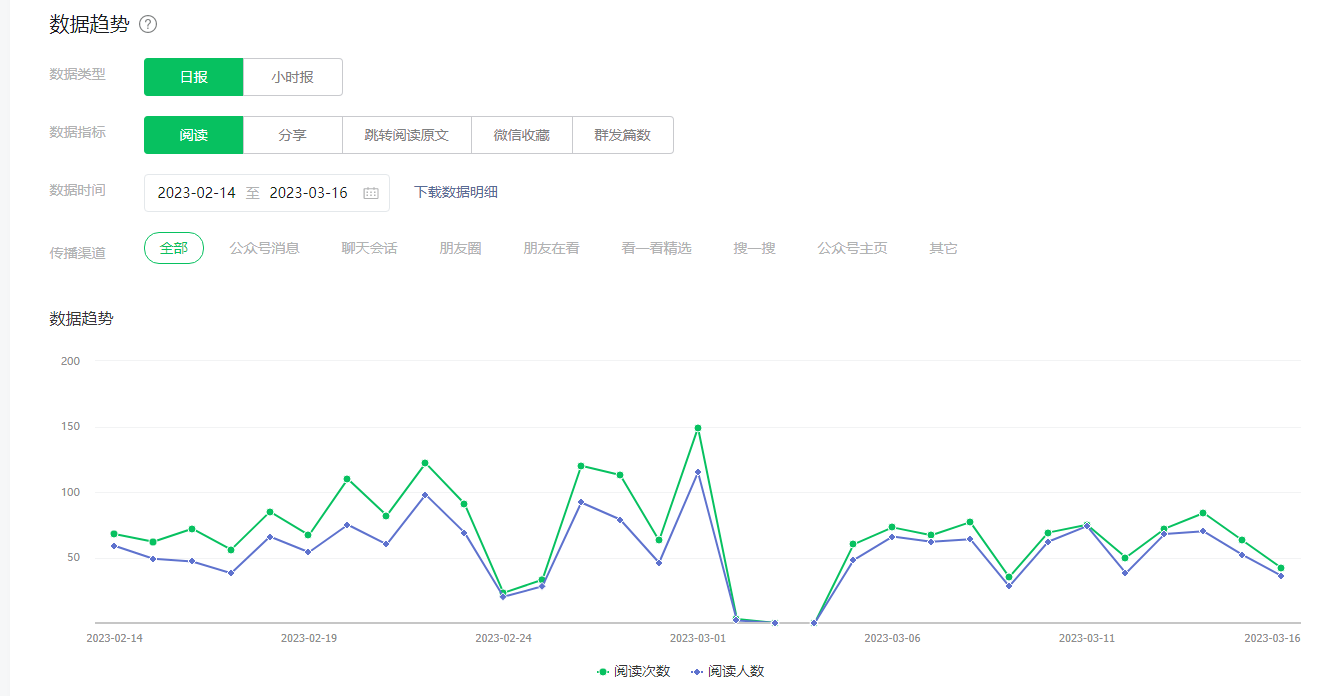The image size is (1337, 696).
Task: Select the 微信收藏 metric tab
Action: point(522,135)
